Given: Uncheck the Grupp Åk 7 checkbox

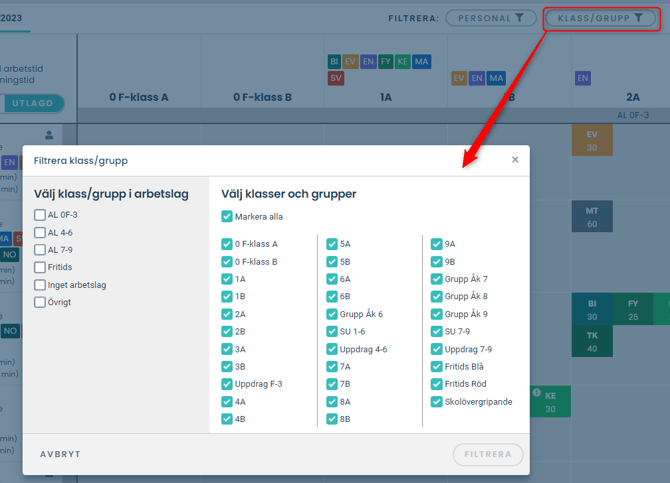Looking at the screenshot, I should (x=436, y=279).
